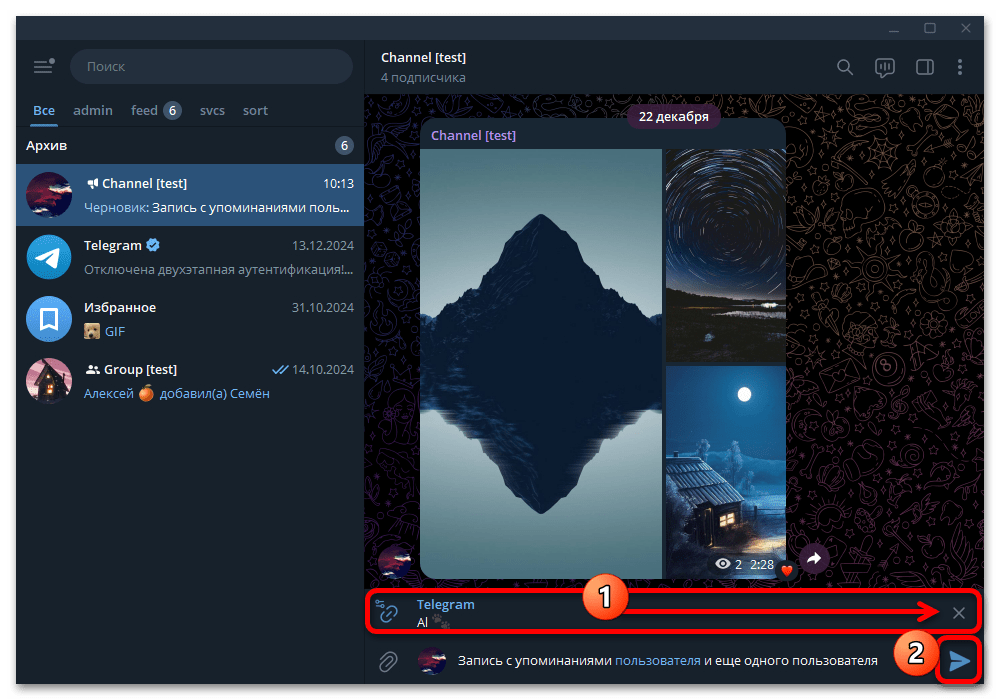Forward the channel post with share arrow

point(814,559)
